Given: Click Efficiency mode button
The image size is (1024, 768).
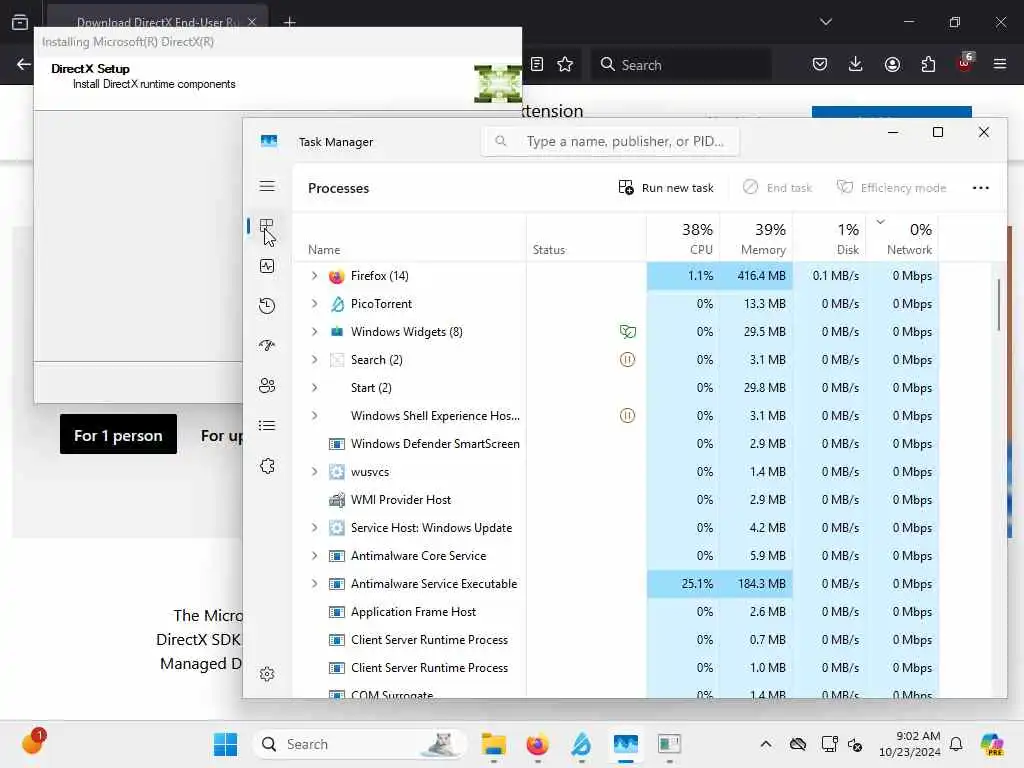Looking at the screenshot, I should click(x=891, y=188).
